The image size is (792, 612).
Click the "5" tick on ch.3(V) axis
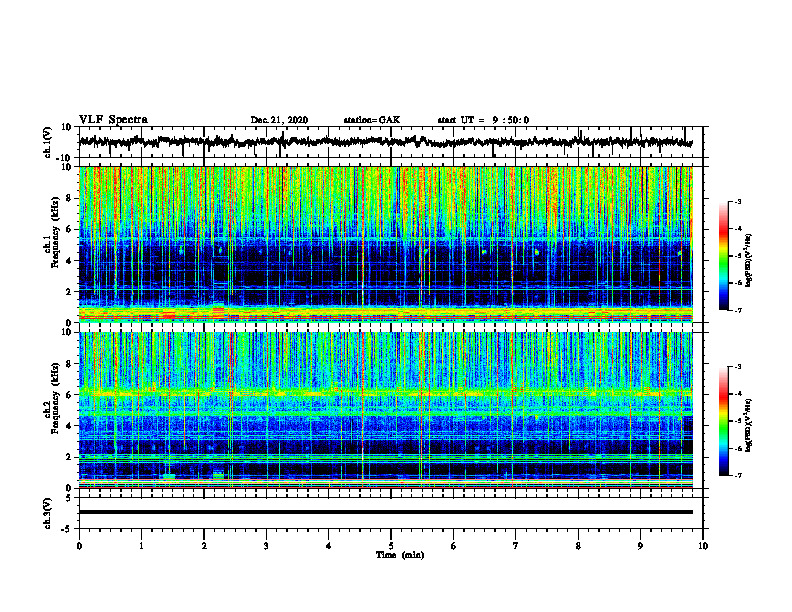tap(70, 498)
